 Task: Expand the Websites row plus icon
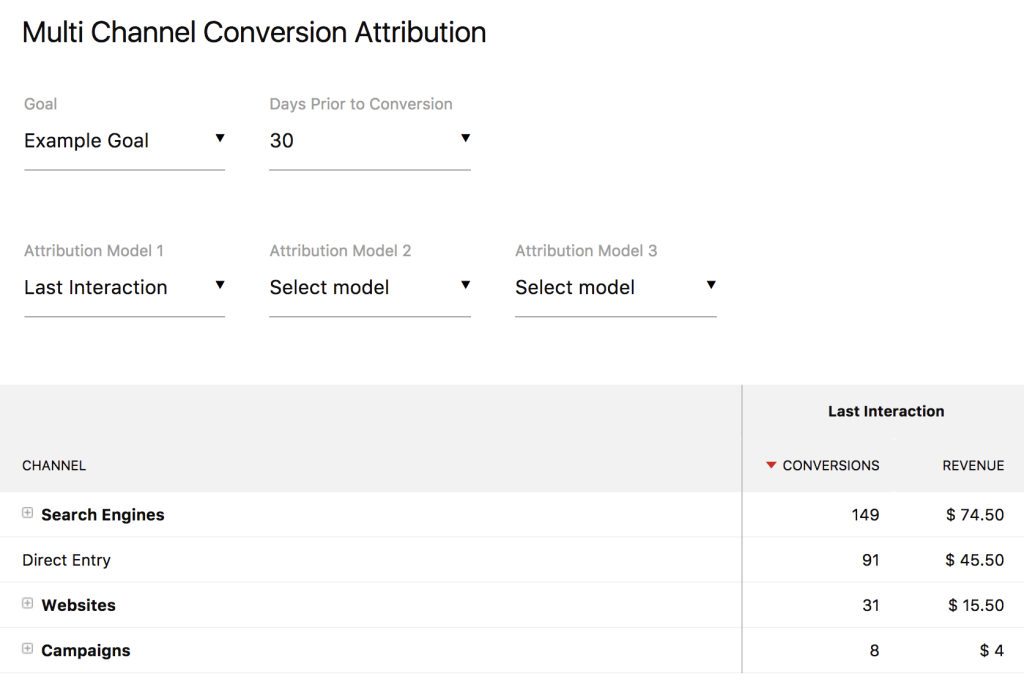[28, 604]
